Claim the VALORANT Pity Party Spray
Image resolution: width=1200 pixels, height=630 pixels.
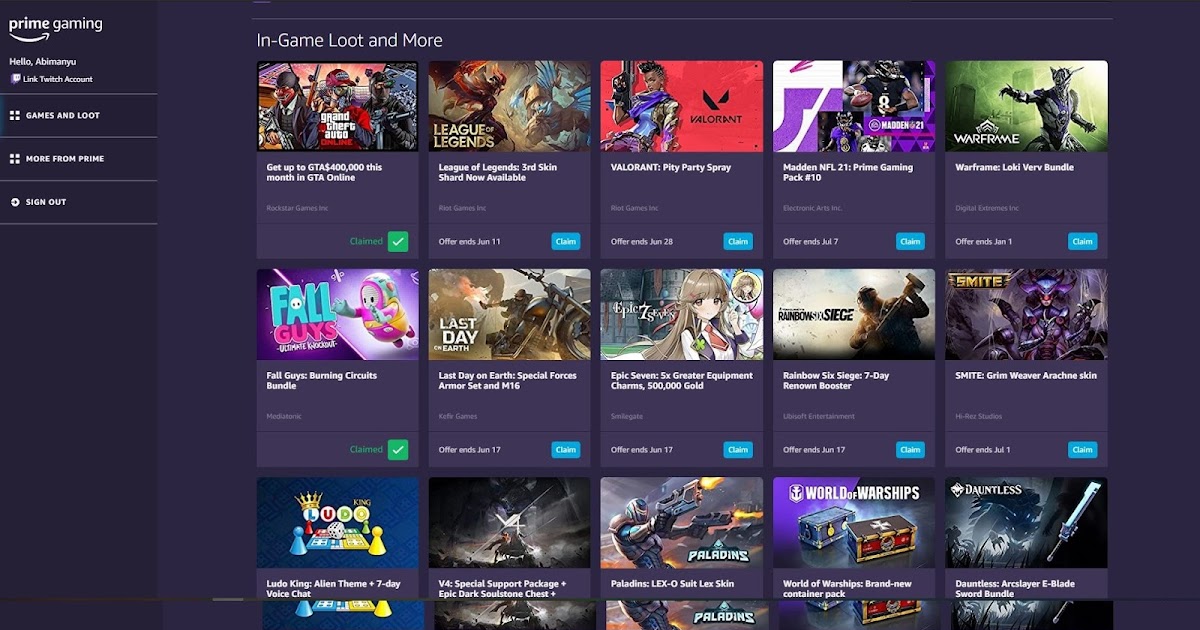pos(738,241)
